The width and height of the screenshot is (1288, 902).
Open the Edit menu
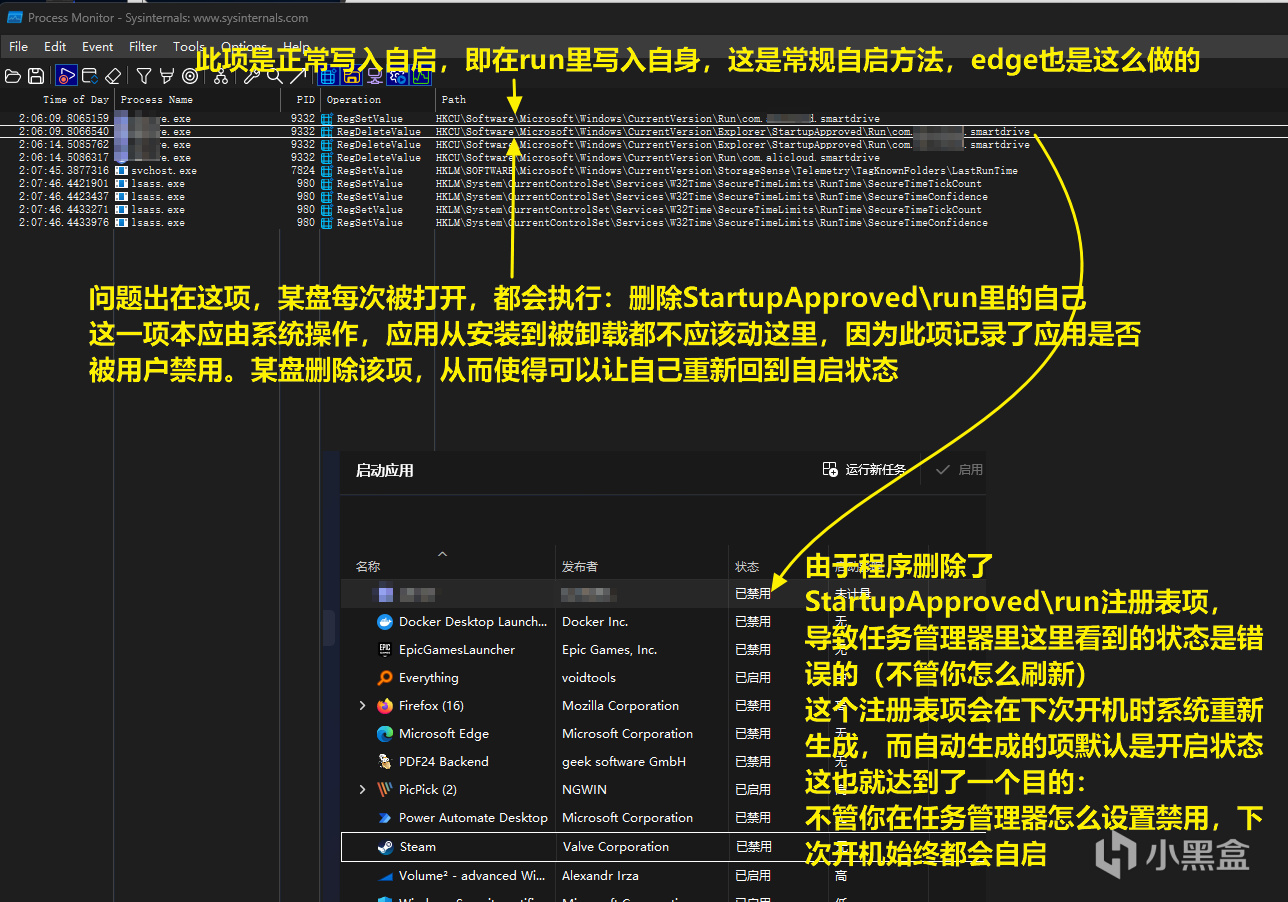pyautogui.click(x=55, y=46)
